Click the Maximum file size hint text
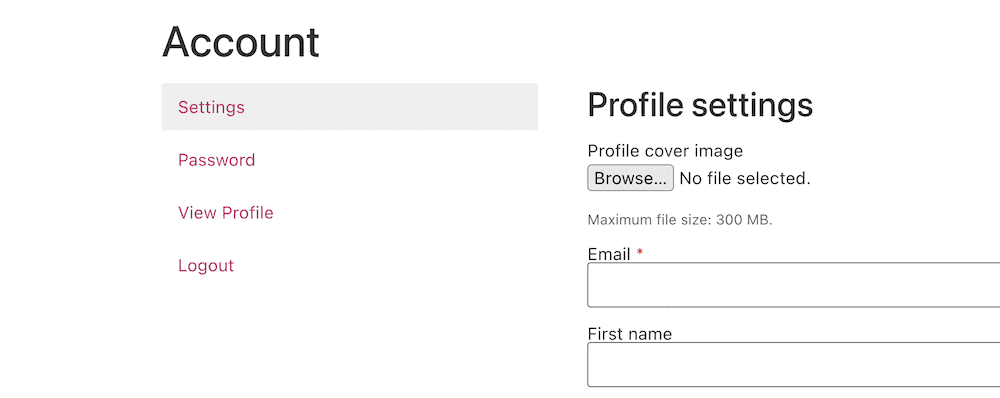This screenshot has height=398, width=1000. click(680, 221)
